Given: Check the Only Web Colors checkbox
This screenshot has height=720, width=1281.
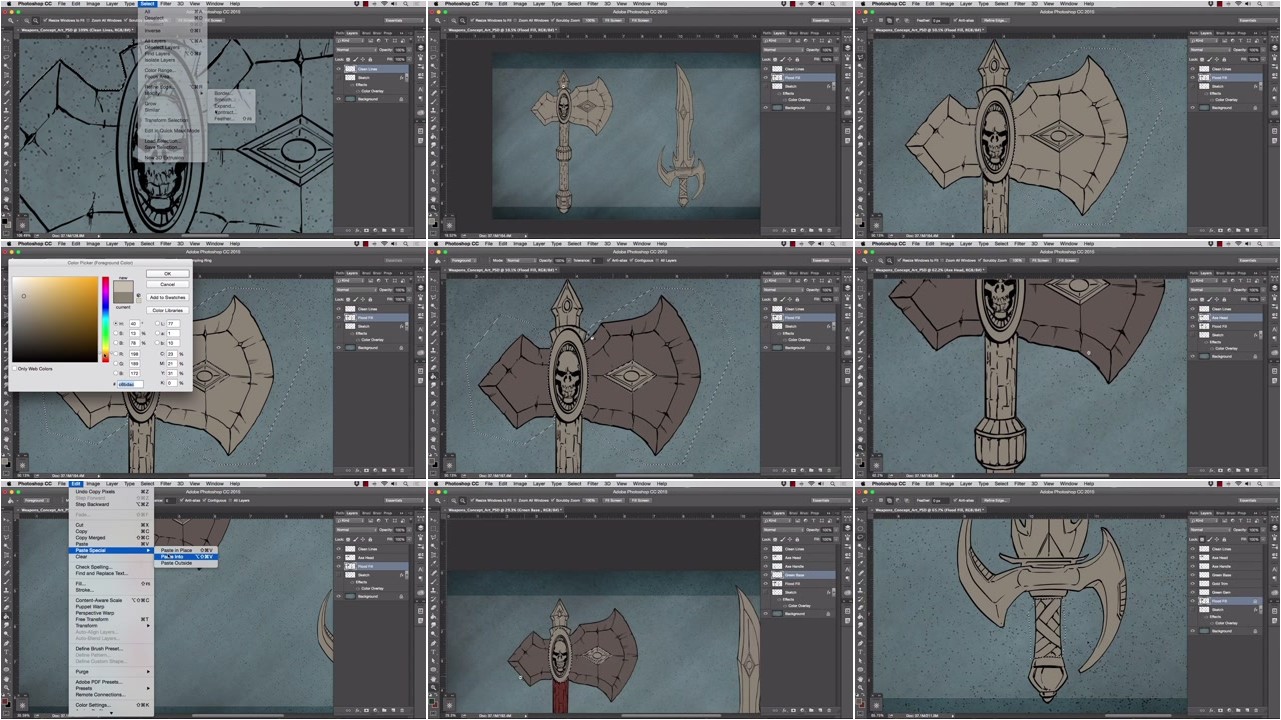Looking at the screenshot, I should (x=15, y=368).
